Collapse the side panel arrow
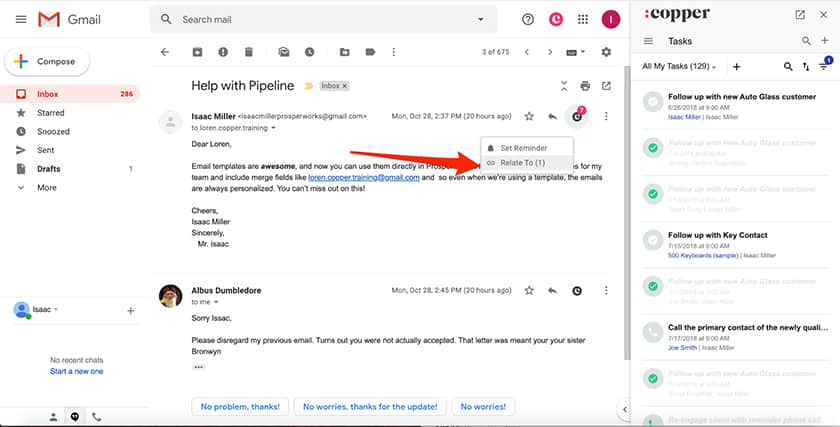Image resolution: width=840 pixels, height=427 pixels. (x=625, y=410)
